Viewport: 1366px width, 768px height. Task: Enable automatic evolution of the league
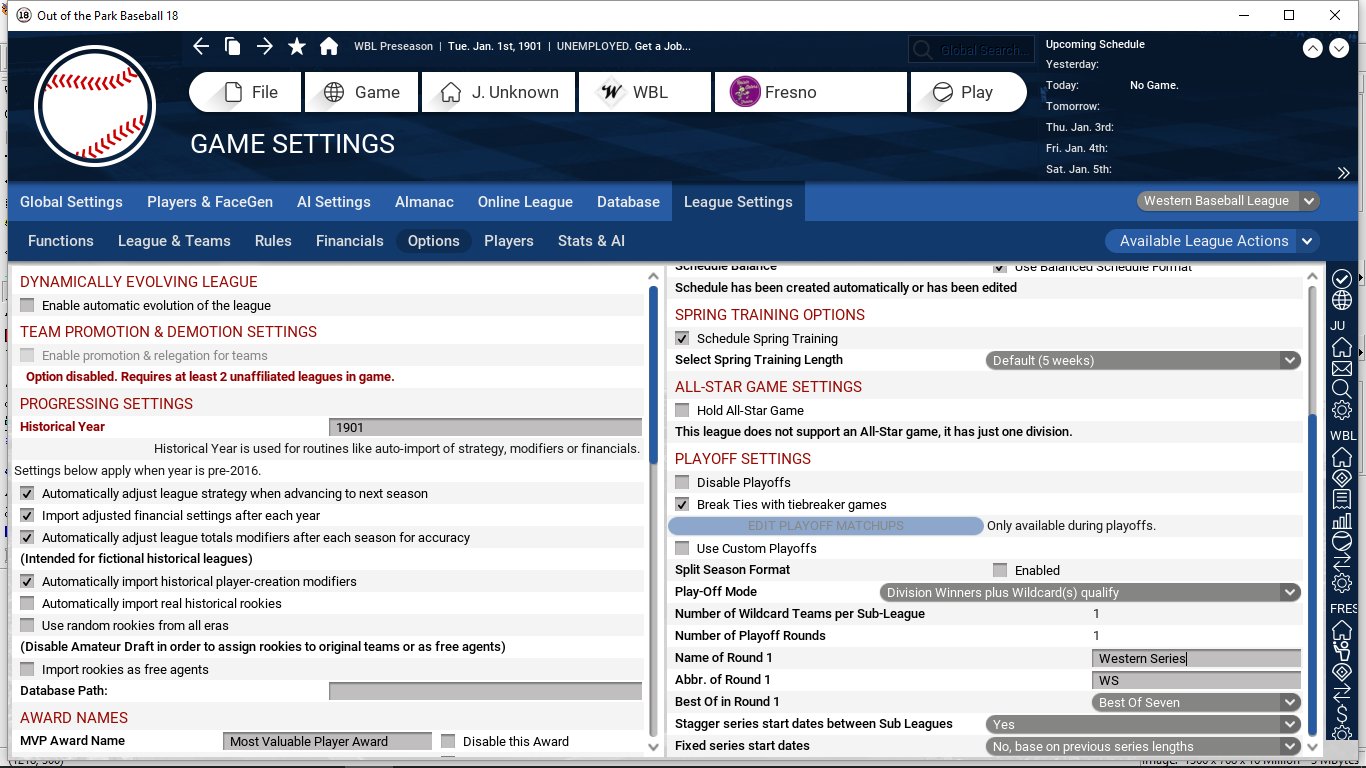(x=27, y=306)
